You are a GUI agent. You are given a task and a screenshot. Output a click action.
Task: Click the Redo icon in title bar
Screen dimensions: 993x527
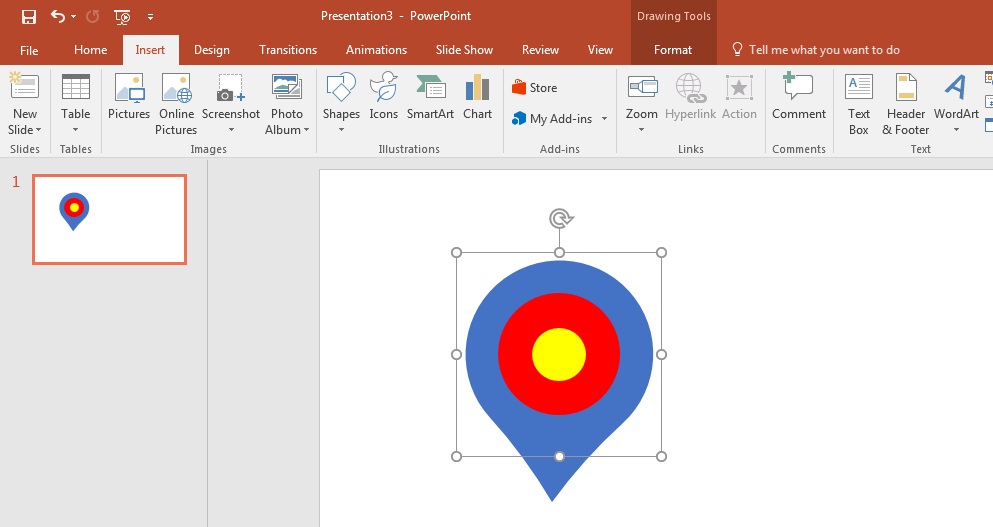coord(93,17)
